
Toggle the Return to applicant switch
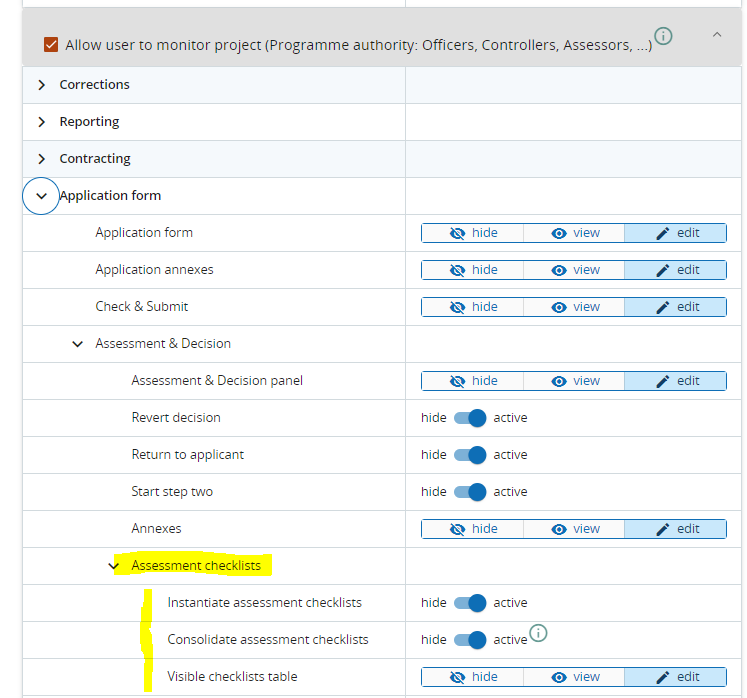[x=470, y=455]
